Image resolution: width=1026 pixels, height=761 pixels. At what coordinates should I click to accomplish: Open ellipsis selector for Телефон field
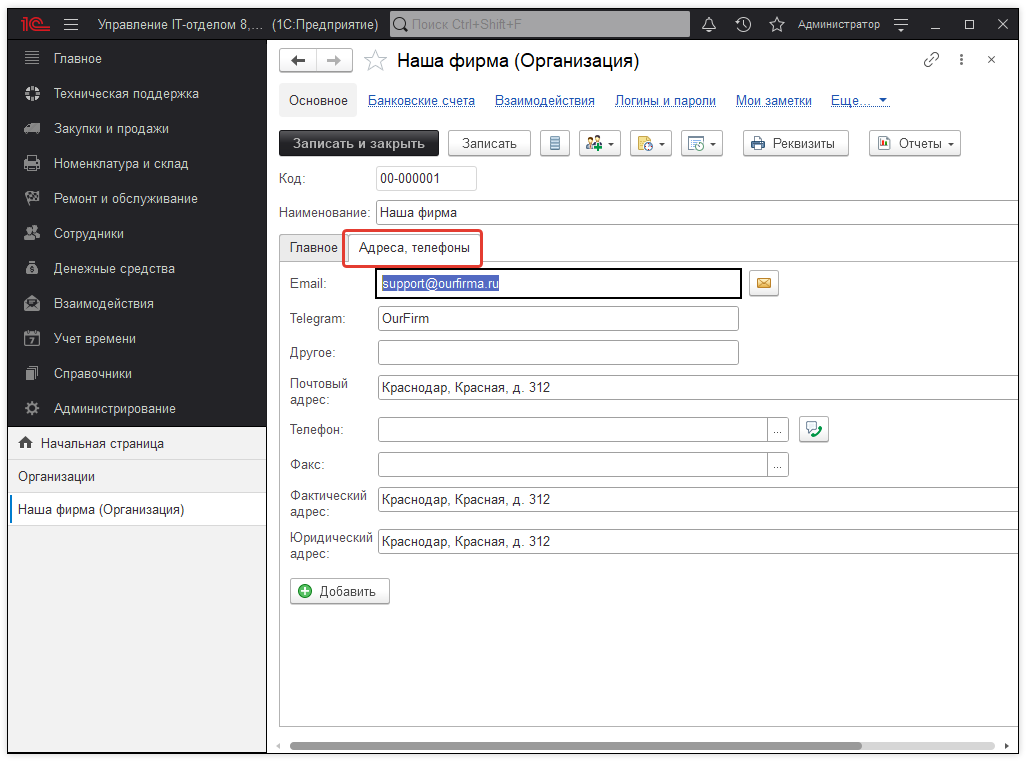778,430
